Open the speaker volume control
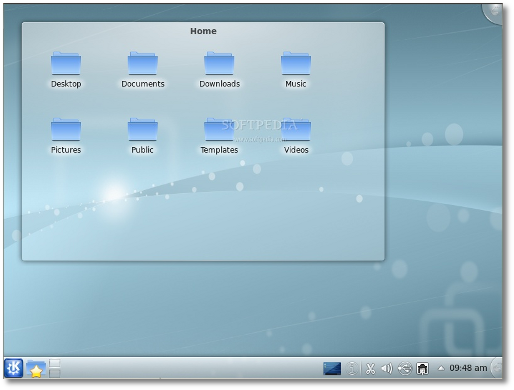This screenshot has height=390, width=514. [387, 369]
